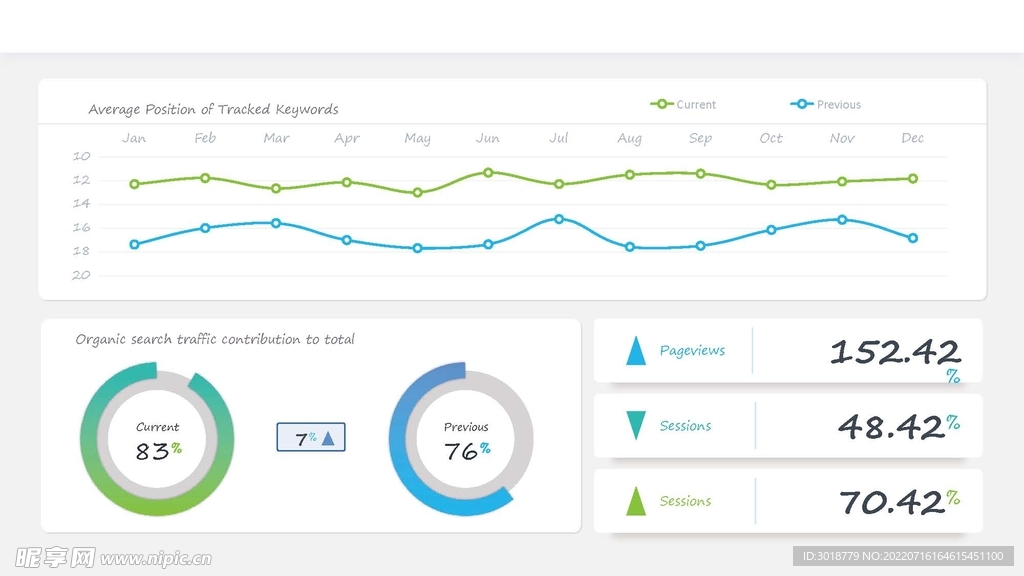Click the green up-triangle icon beside Sessions
Screen dimensions: 1024x576
(x=635, y=501)
